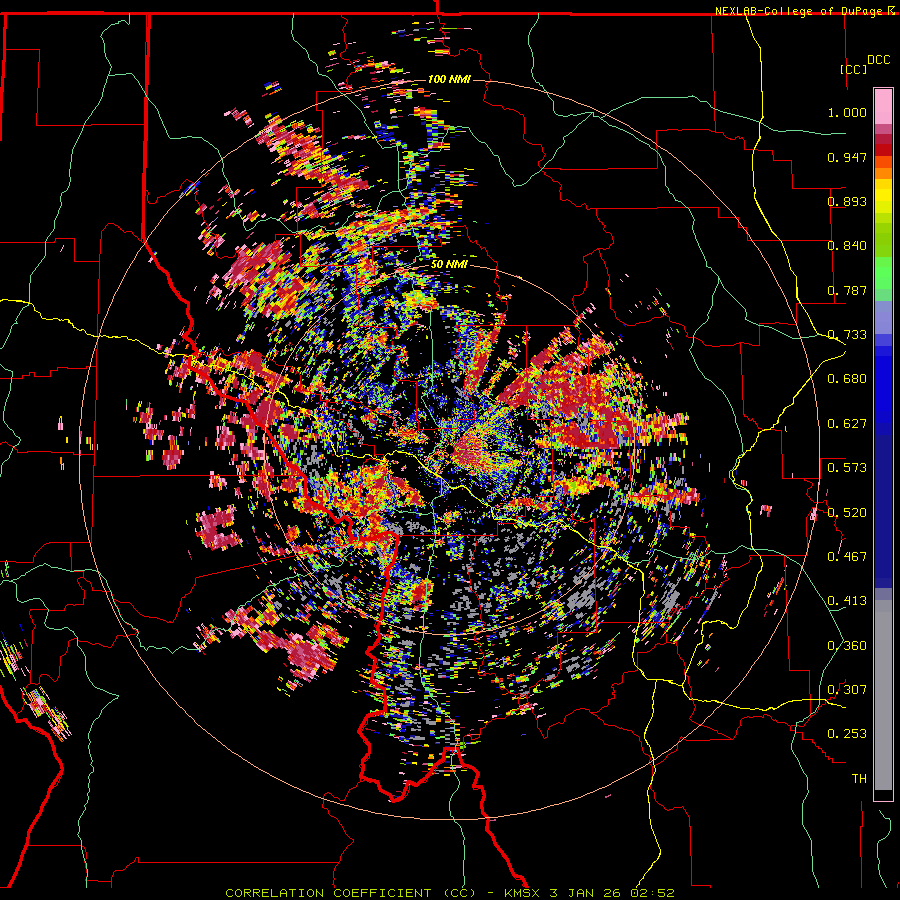Click the 0.733 legend value

(847, 335)
